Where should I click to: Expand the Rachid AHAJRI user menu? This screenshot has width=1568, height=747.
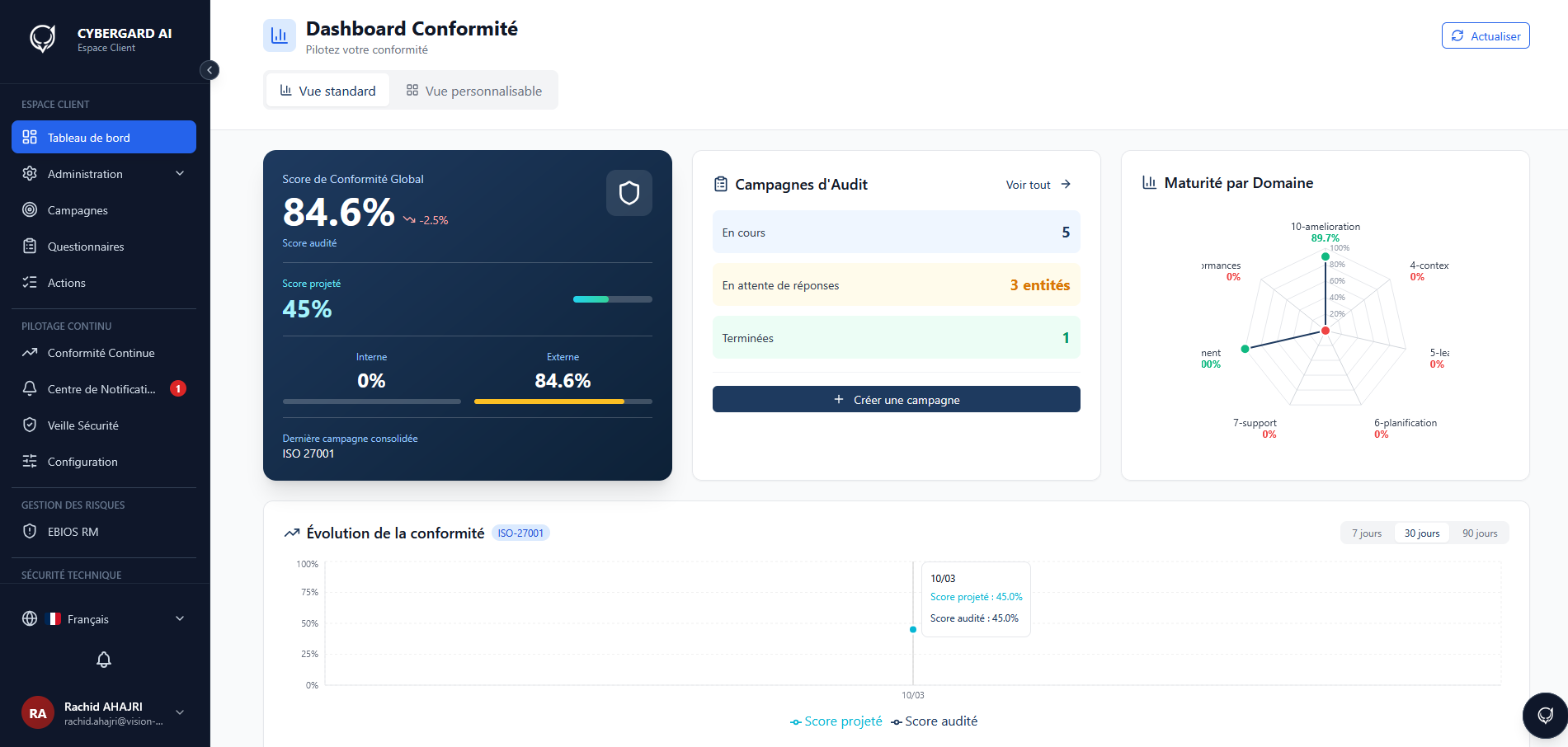104,713
